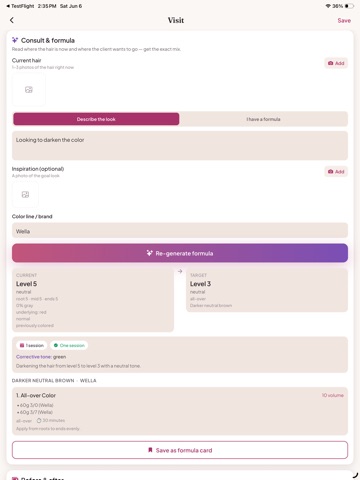Tap the TestFlight back indicator
Image resolution: width=360 pixels, height=480 pixels.
pyautogui.click(x=21, y=6)
